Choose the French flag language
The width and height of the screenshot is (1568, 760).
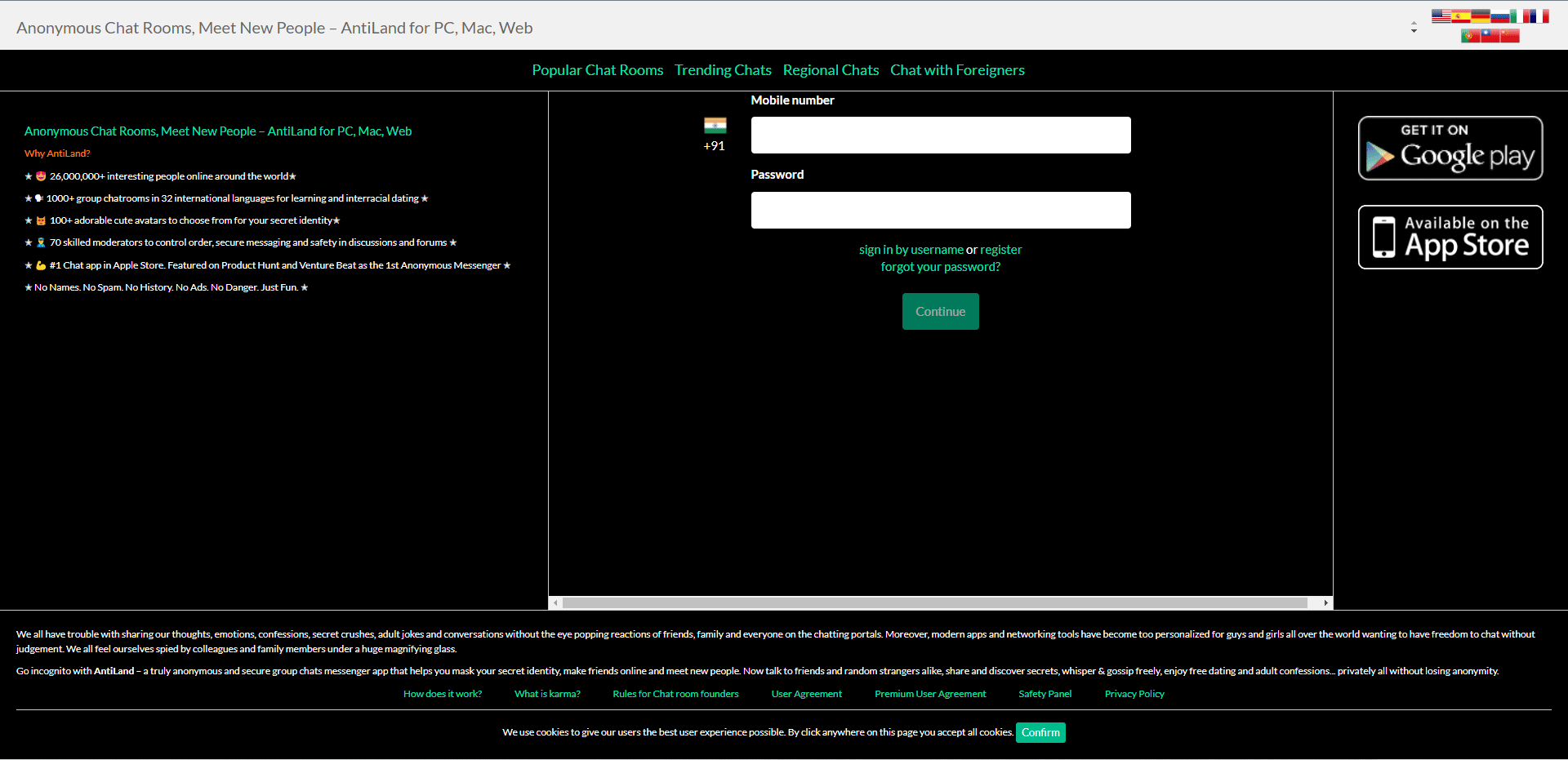point(1539,16)
